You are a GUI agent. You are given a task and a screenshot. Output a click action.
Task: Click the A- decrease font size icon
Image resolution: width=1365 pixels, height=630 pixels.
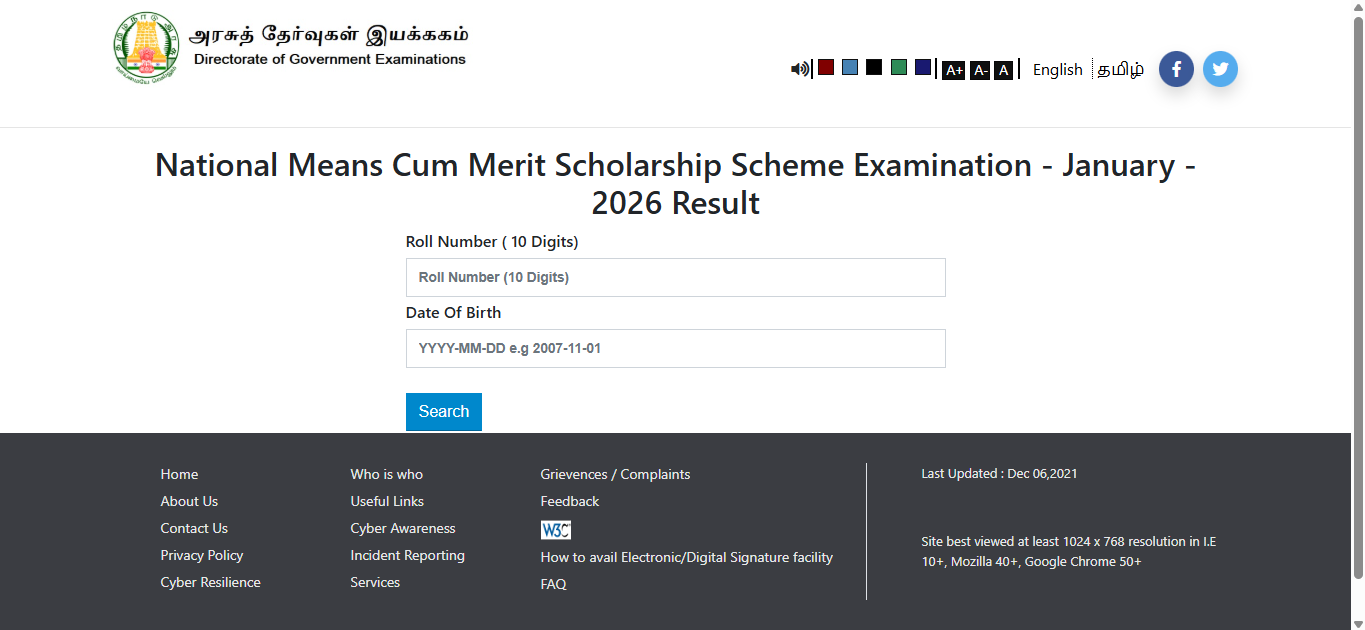(980, 70)
